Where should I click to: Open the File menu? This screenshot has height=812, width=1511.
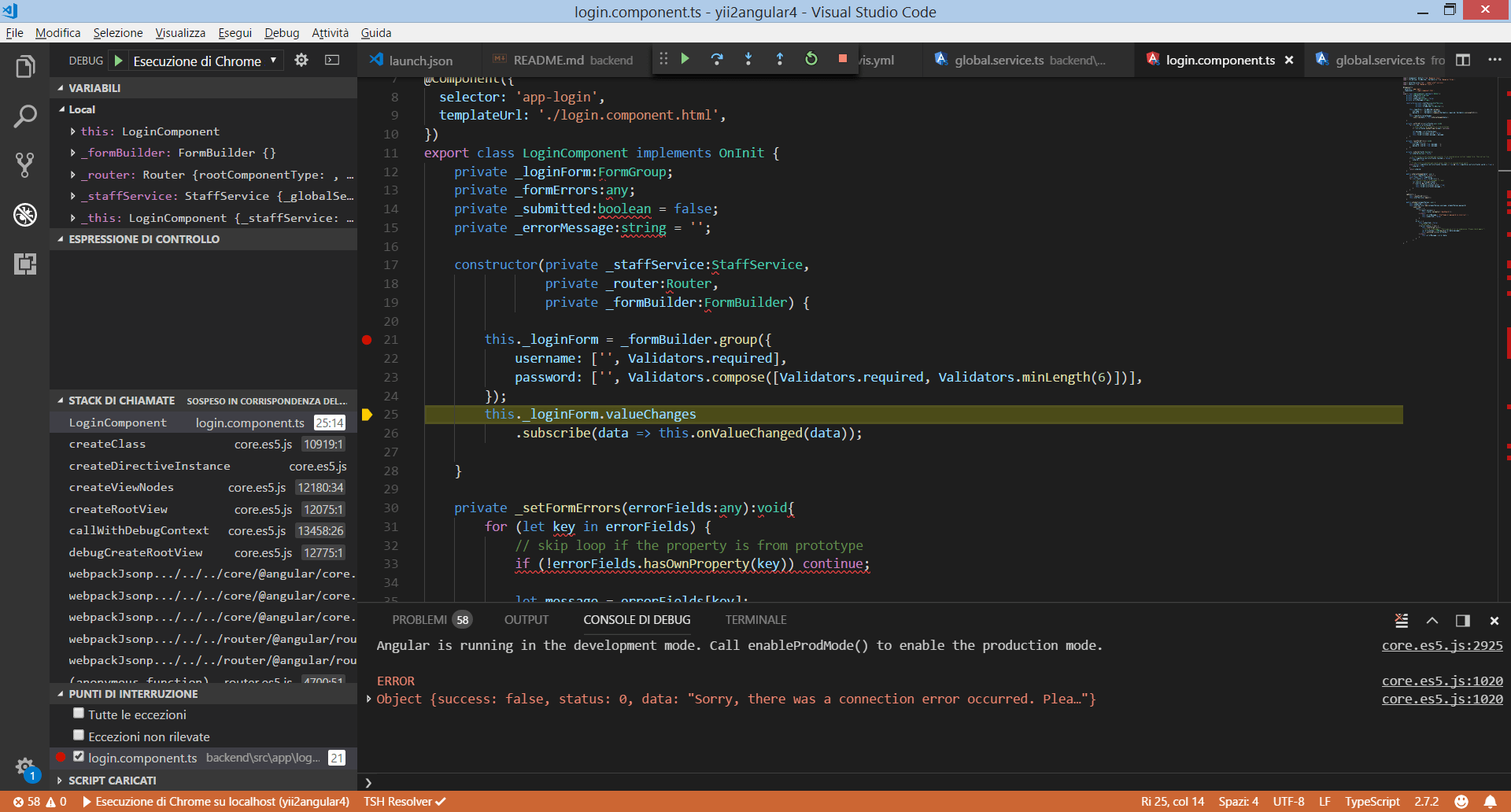[14, 32]
